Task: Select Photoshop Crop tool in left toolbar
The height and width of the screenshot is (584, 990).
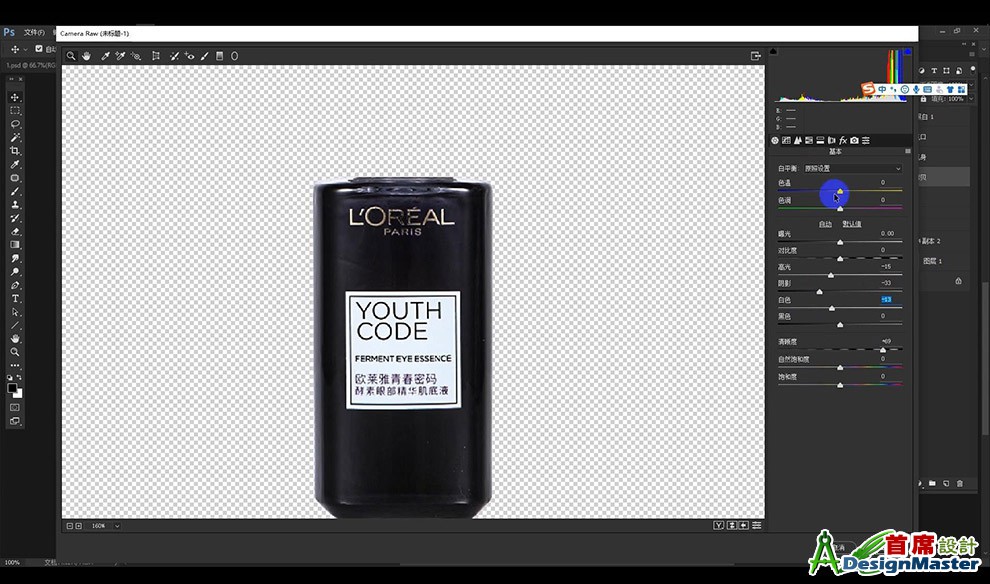Action: (15, 151)
